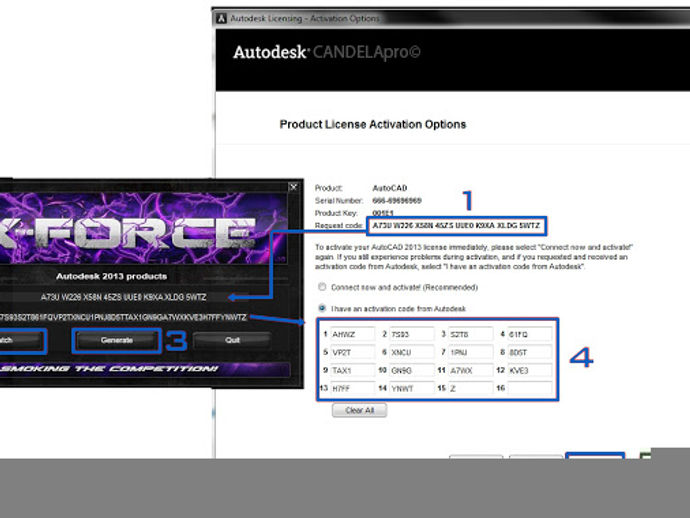Click activation code field 8 containing 8D6T
Image resolution: width=690 pixels, height=518 pixels.
(529, 353)
